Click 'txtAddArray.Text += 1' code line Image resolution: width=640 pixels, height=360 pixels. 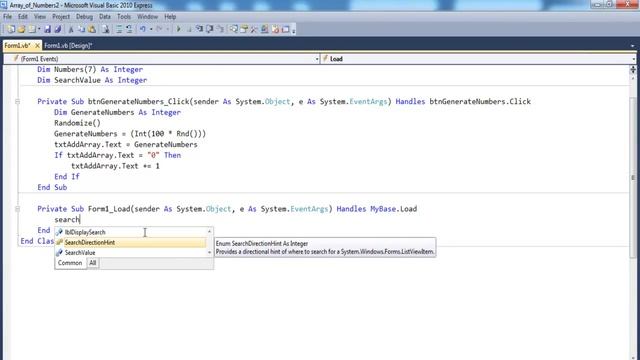point(116,166)
